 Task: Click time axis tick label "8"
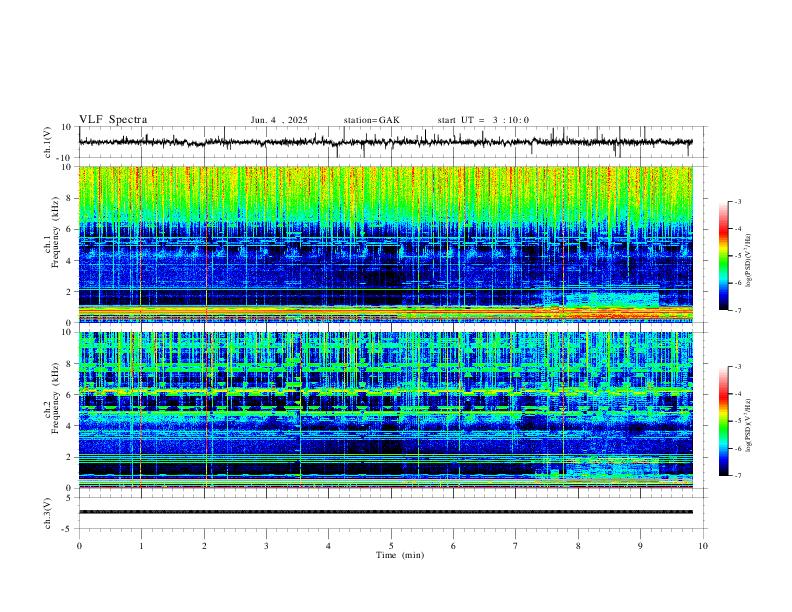click(x=578, y=546)
